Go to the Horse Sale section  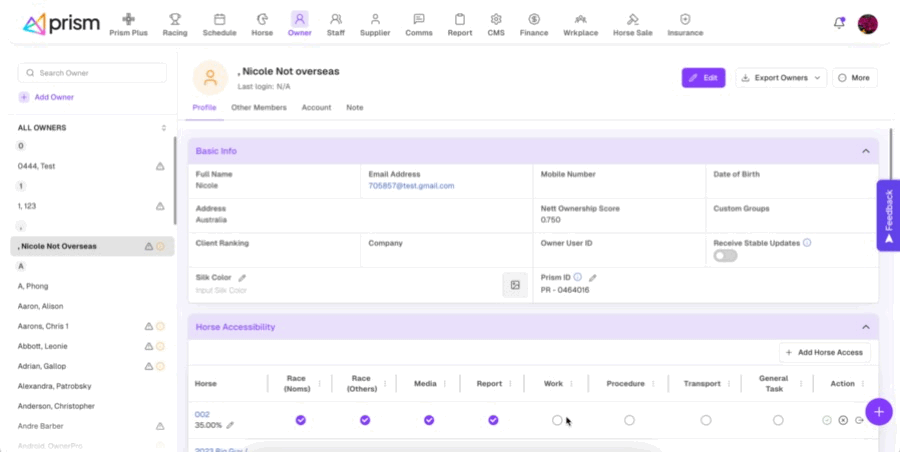[632, 24]
